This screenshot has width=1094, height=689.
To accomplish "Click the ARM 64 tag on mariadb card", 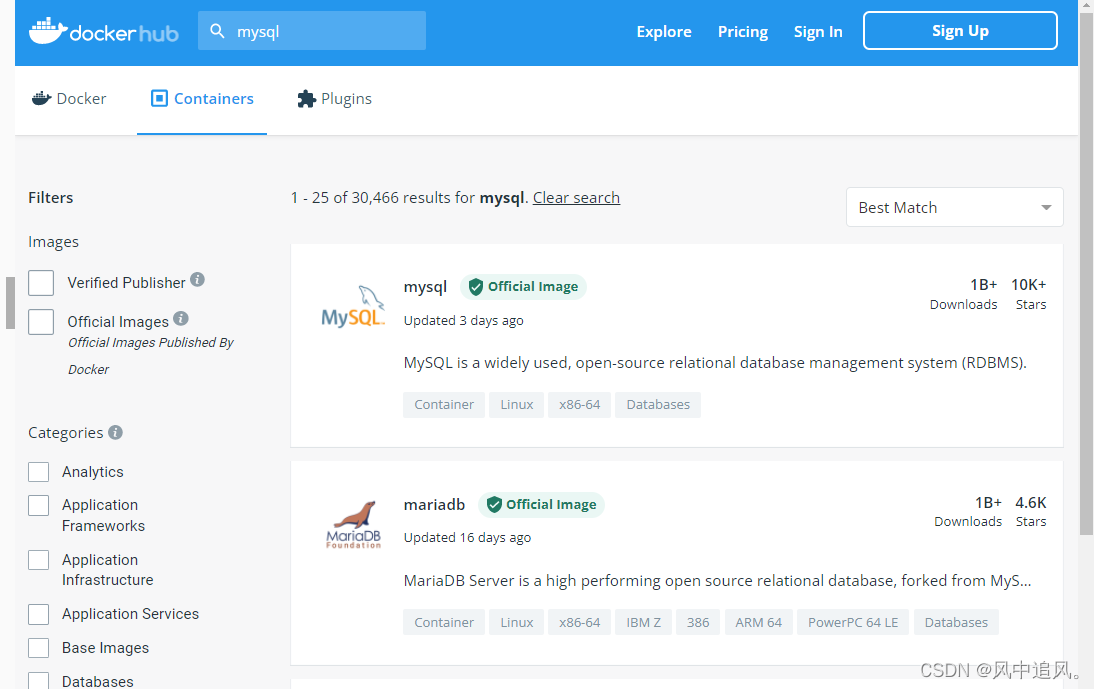I will [x=758, y=622].
